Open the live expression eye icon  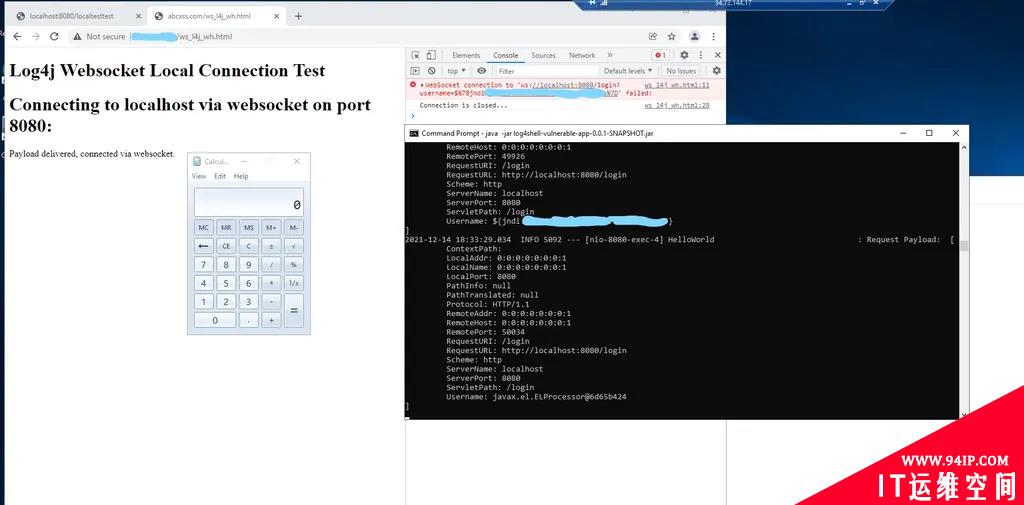481,71
